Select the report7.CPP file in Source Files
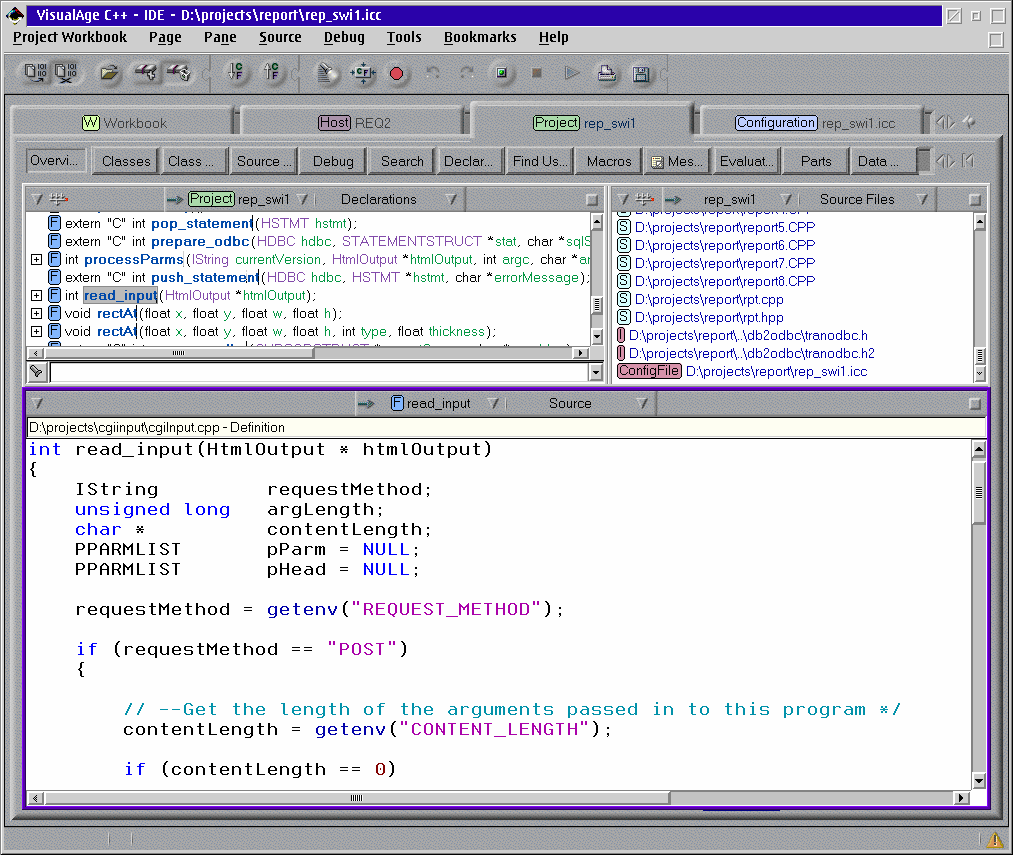 click(716, 263)
